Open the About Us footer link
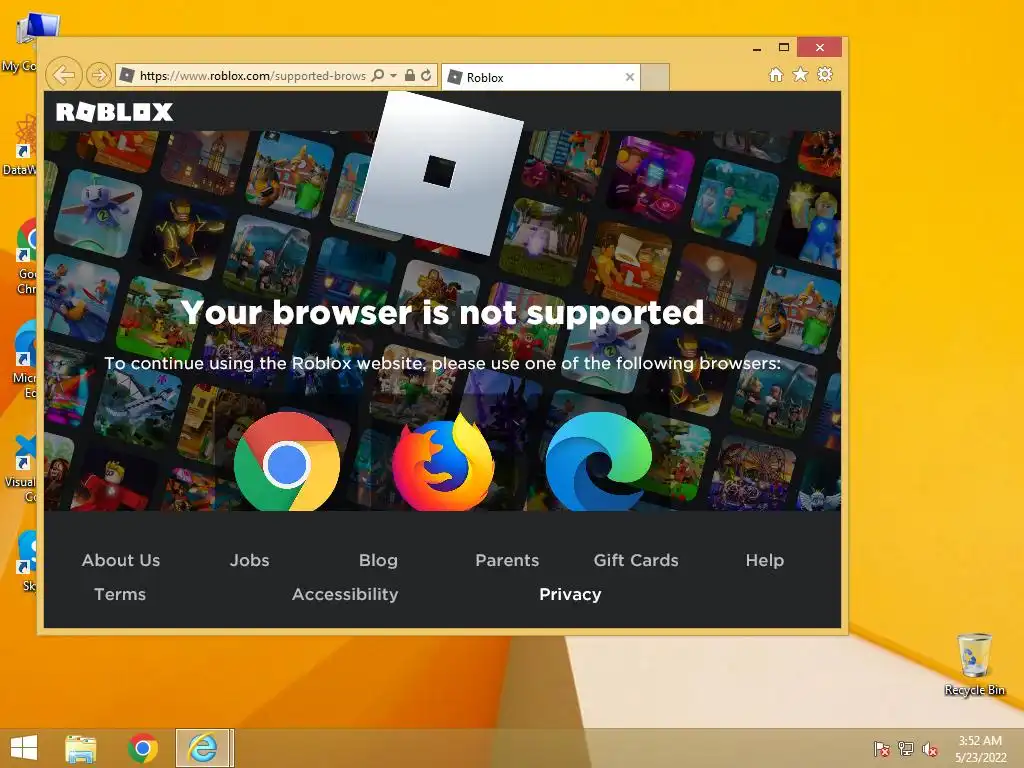 coord(121,560)
